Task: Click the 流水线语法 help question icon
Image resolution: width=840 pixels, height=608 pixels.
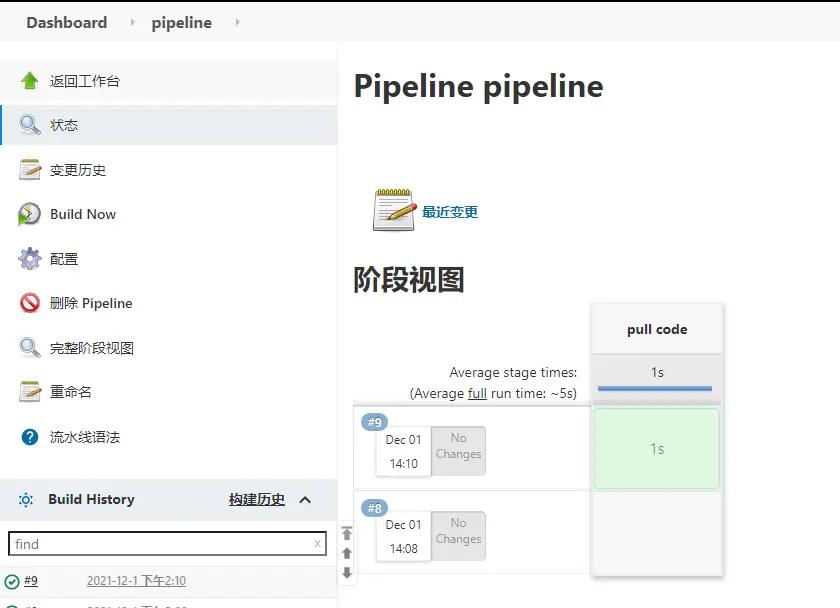Action: click(30, 437)
